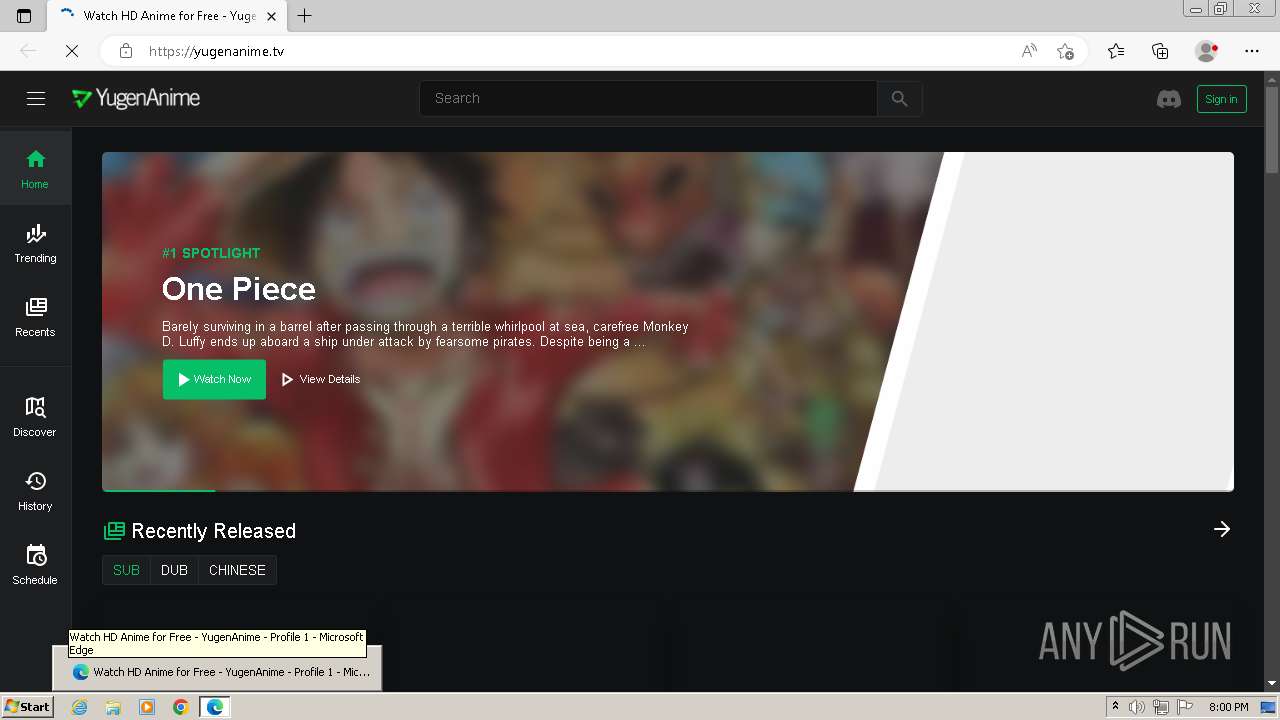Click the Sign in button

click(x=1221, y=99)
